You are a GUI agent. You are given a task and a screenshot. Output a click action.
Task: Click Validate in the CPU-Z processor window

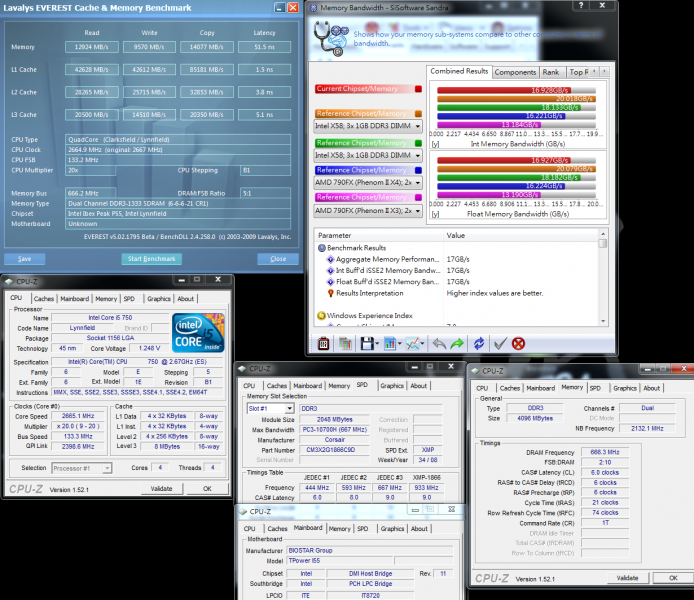coord(159,489)
